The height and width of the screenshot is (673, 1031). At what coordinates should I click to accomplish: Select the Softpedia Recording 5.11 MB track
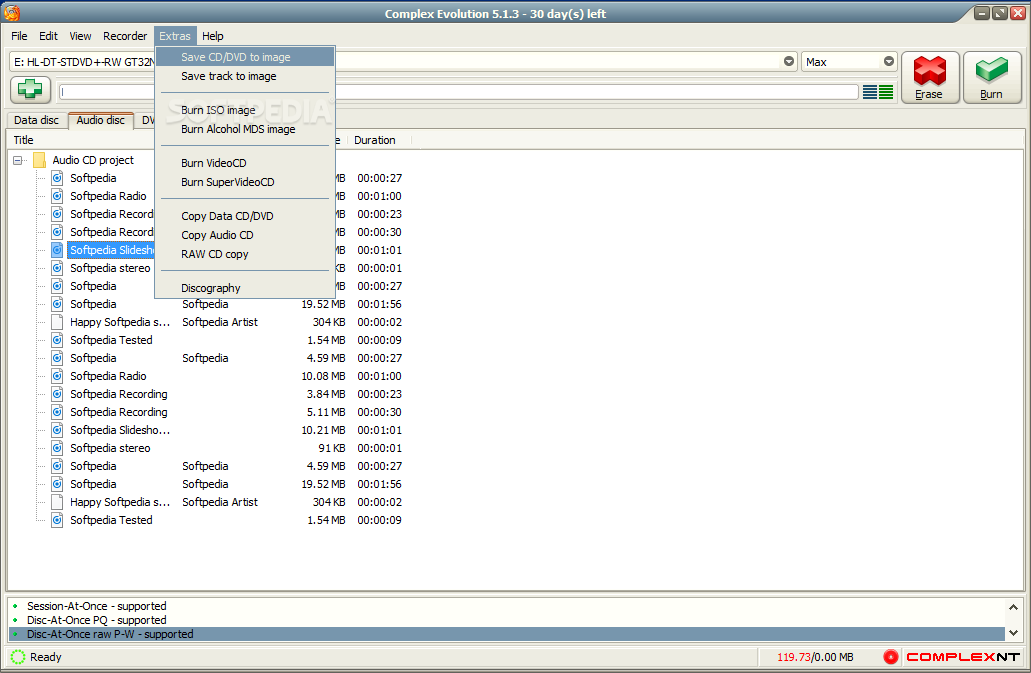tap(119, 412)
